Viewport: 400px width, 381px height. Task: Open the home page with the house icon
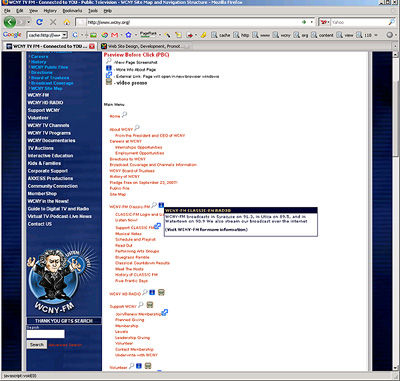(x=67, y=22)
